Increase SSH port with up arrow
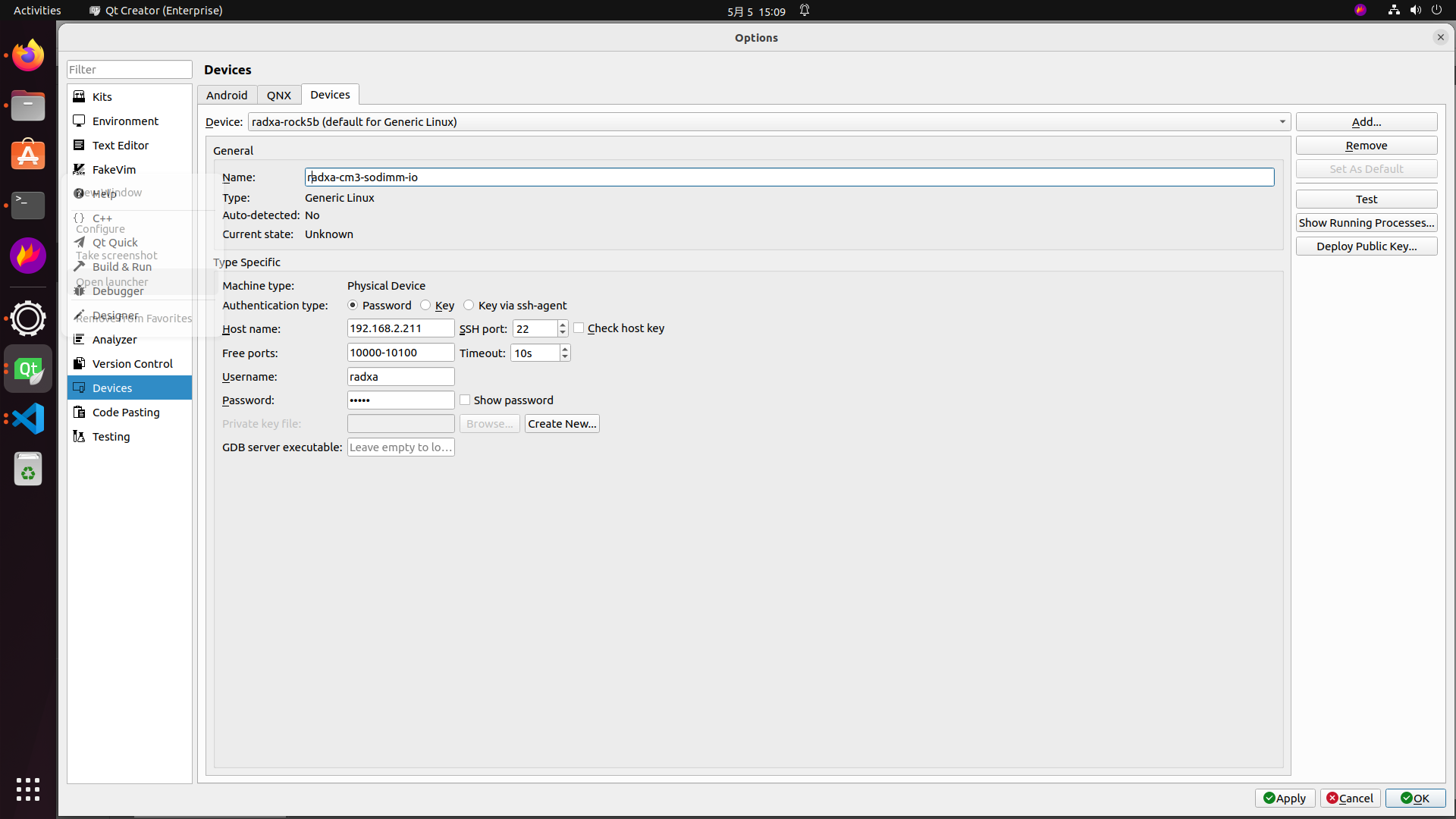 coord(563,325)
